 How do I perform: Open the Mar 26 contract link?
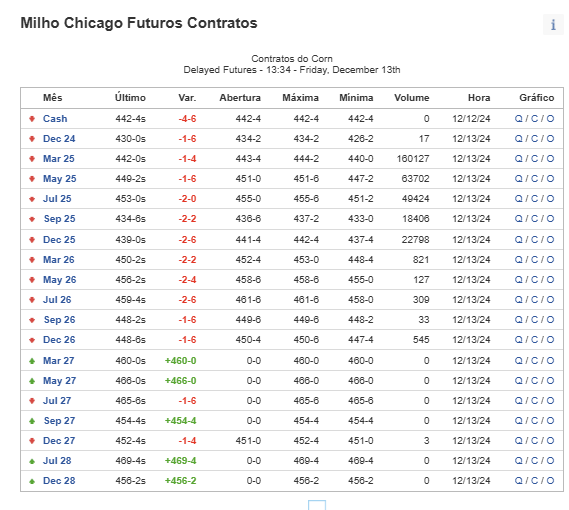click(x=58, y=260)
